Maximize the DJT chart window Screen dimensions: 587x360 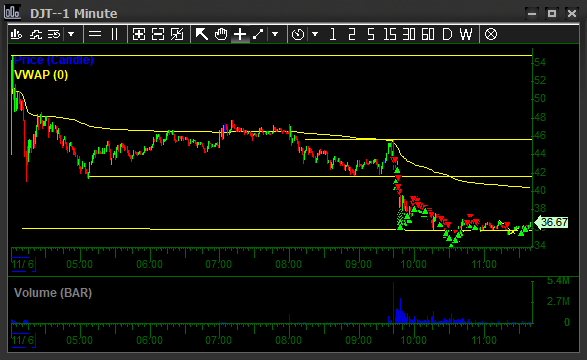pyautogui.click(x=551, y=13)
